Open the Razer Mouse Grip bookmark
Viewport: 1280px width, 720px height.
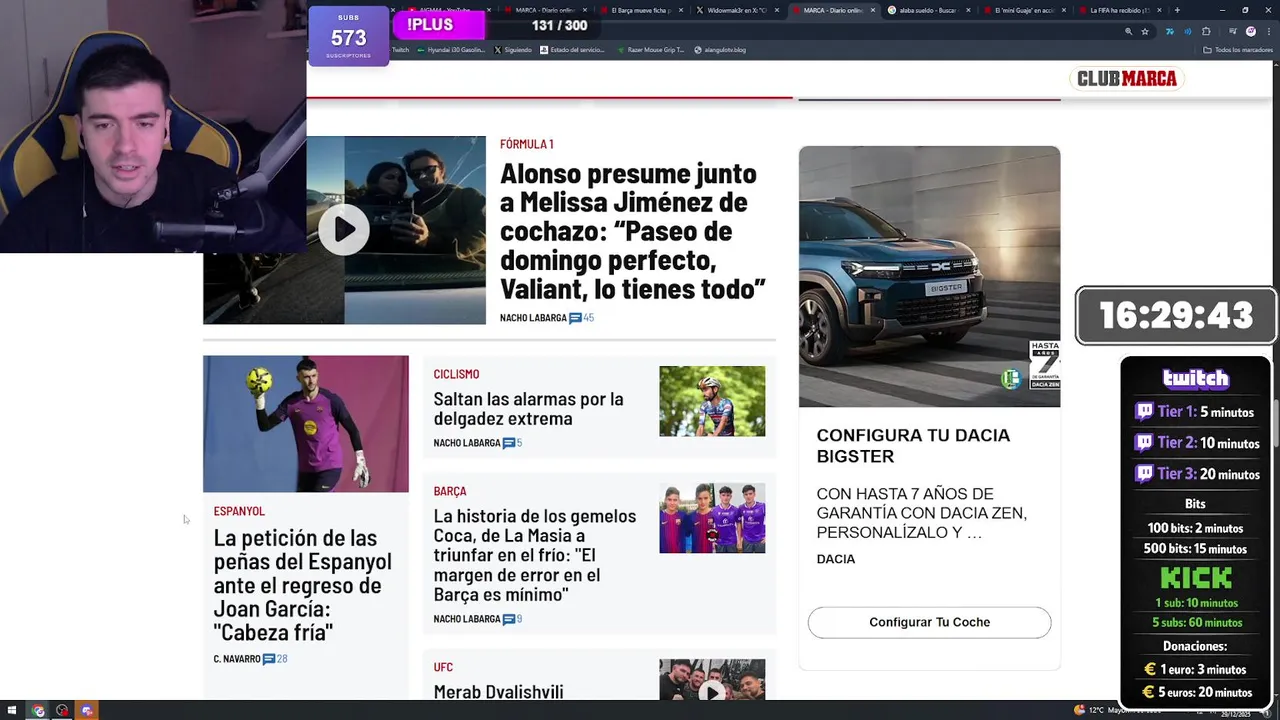click(x=650, y=49)
